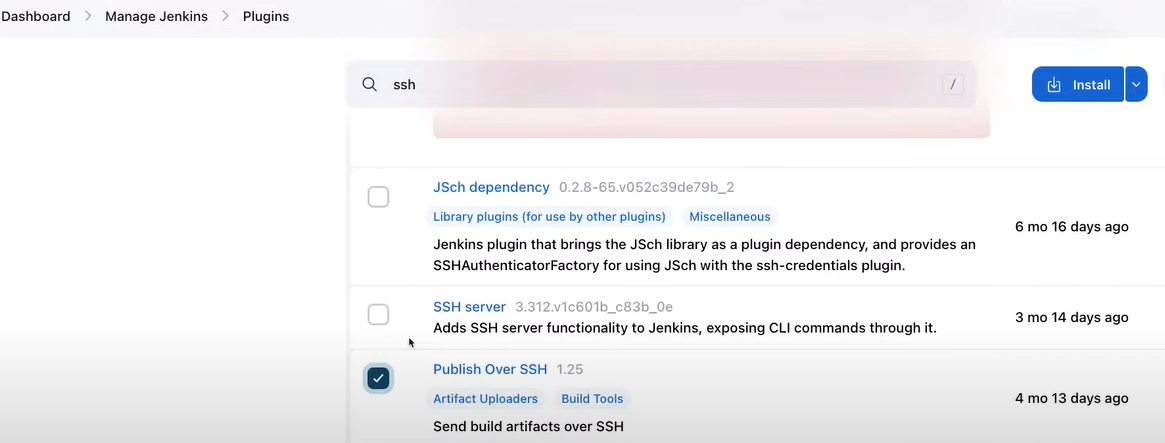Image resolution: width=1165 pixels, height=443 pixels.
Task: Select the Library plugins category tag
Action: click(549, 217)
